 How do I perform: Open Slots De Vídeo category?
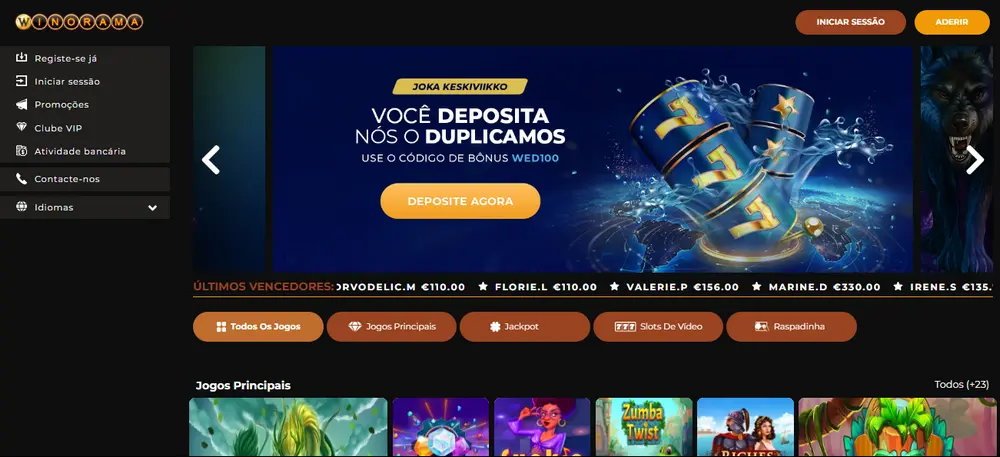tap(658, 326)
